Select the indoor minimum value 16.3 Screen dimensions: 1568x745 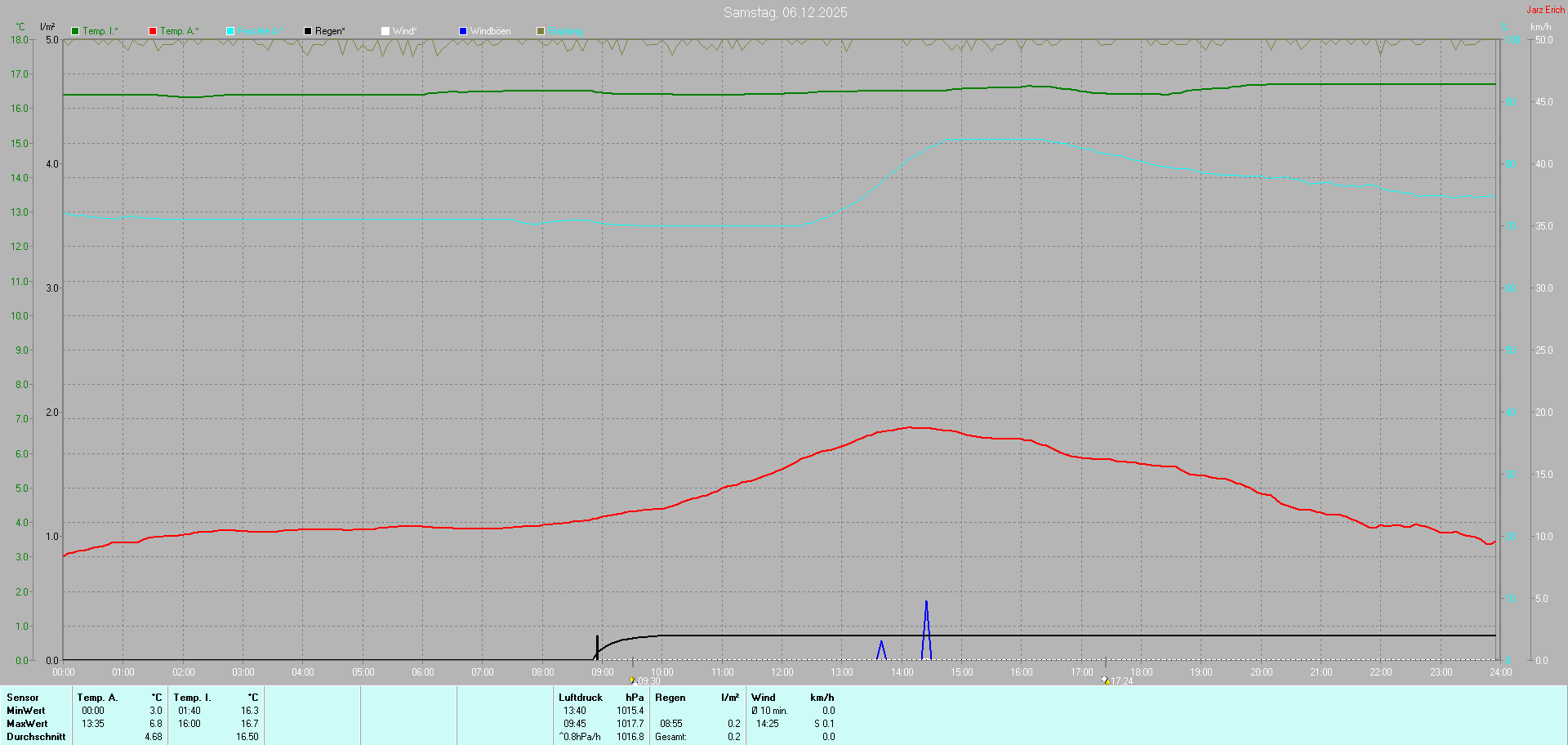(250, 711)
